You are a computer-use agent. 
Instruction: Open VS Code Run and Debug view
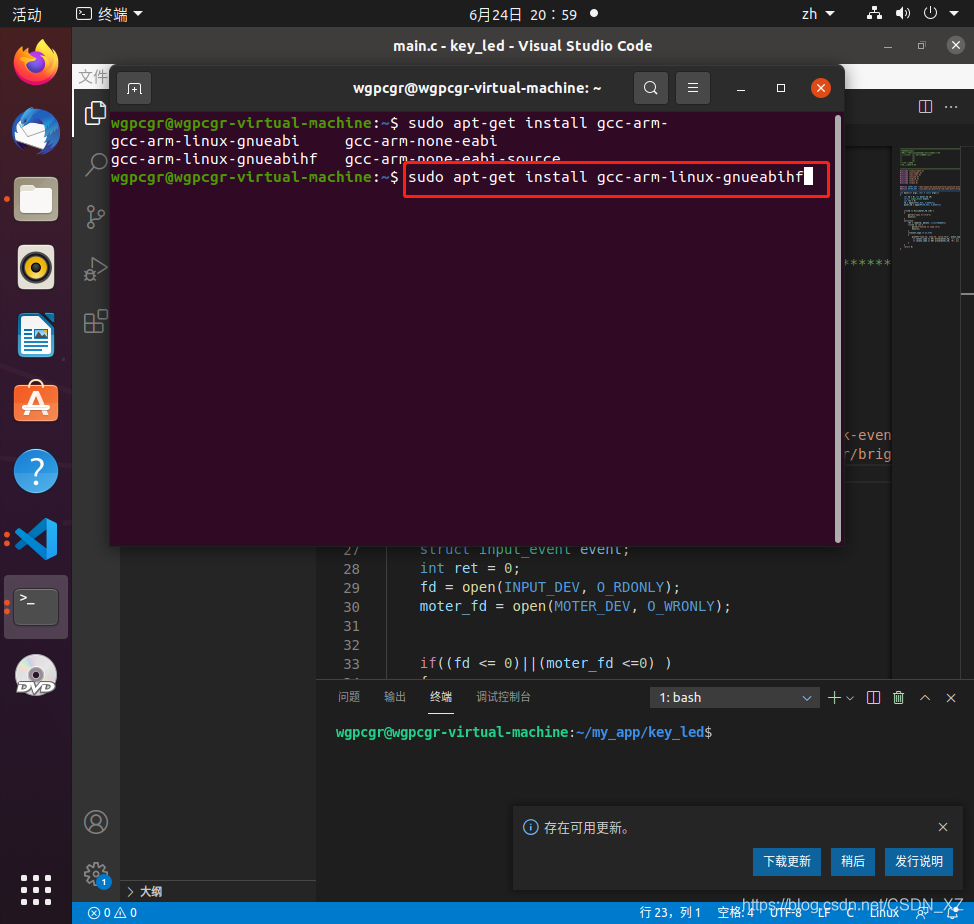point(96,269)
